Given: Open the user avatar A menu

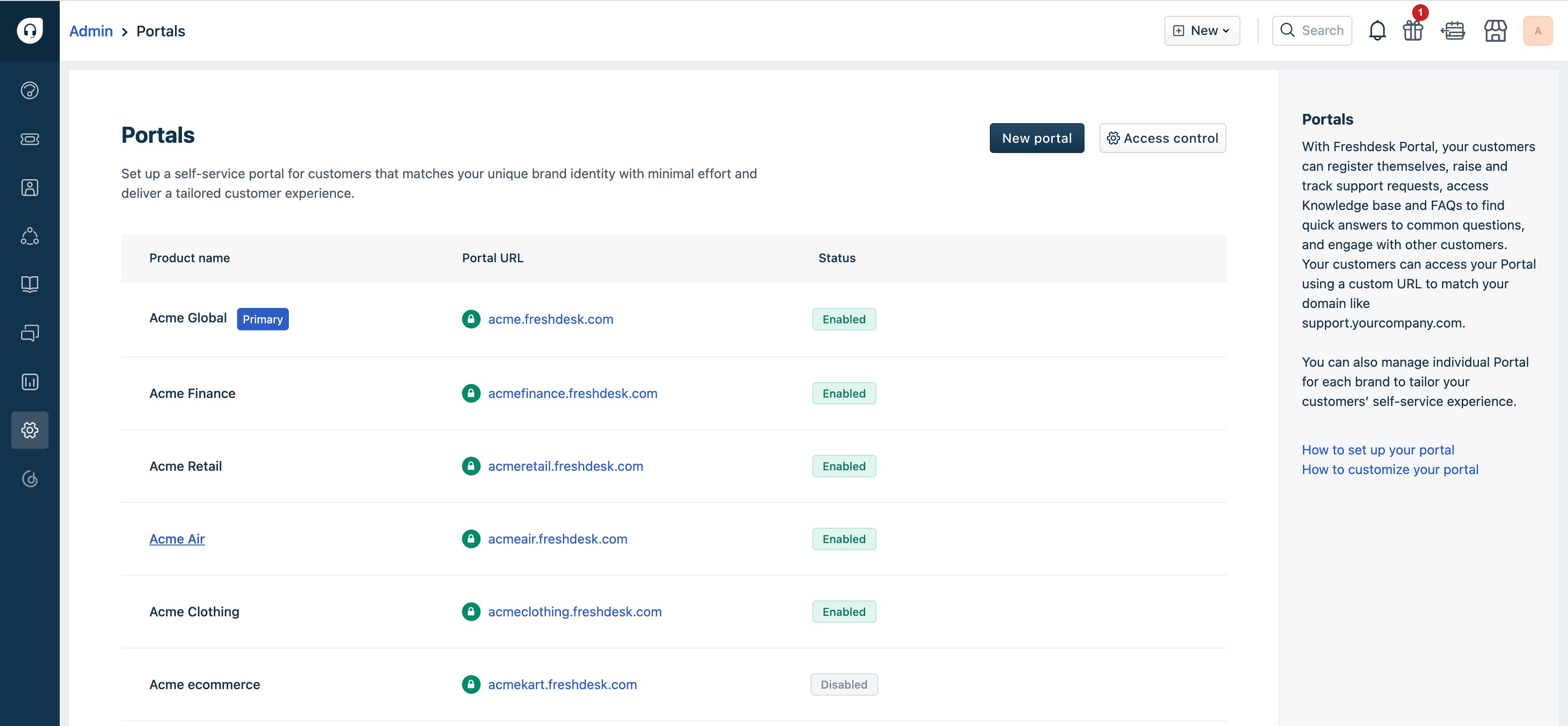Looking at the screenshot, I should (x=1538, y=30).
